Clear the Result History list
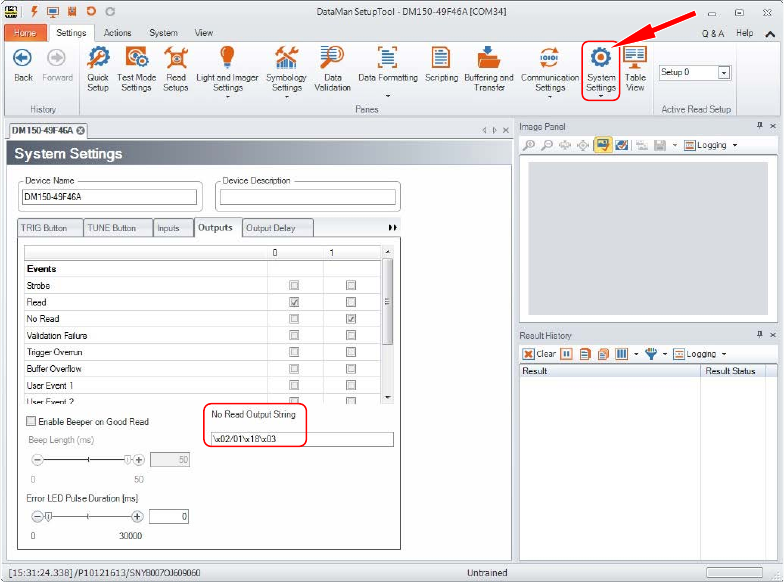784x582 pixels. [x=540, y=354]
